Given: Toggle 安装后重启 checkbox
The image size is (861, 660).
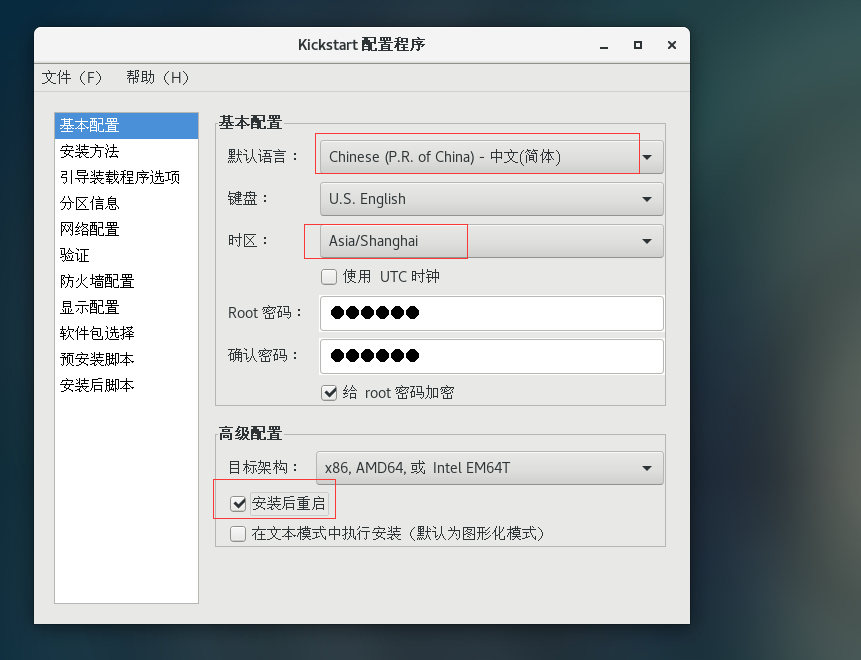Looking at the screenshot, I should coord(238,504).
